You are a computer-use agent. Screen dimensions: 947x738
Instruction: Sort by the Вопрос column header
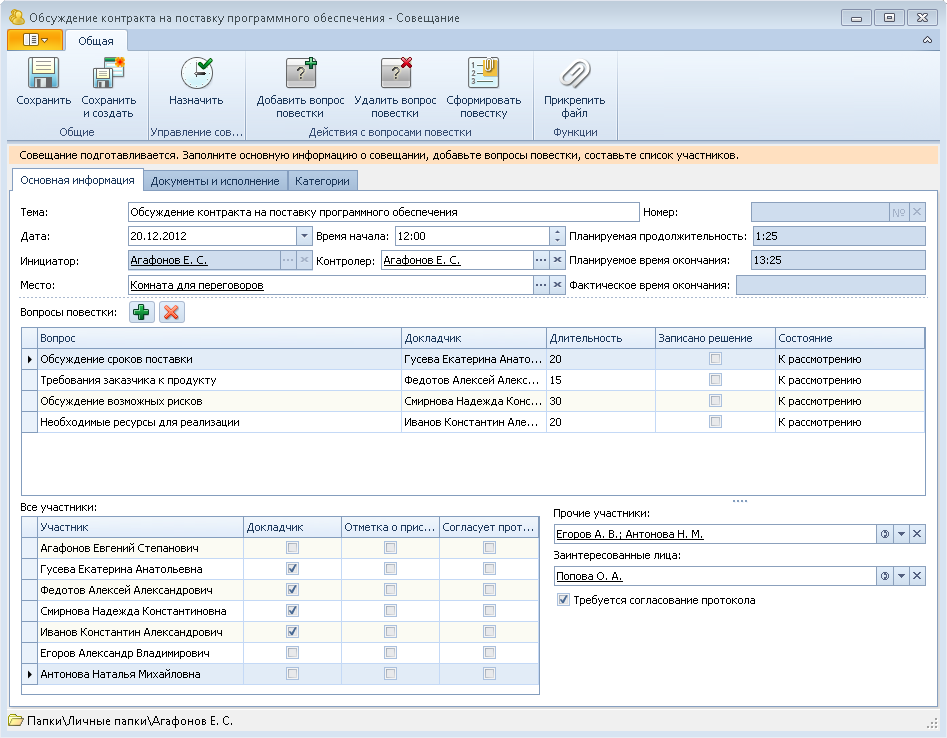tap(220, 338)
